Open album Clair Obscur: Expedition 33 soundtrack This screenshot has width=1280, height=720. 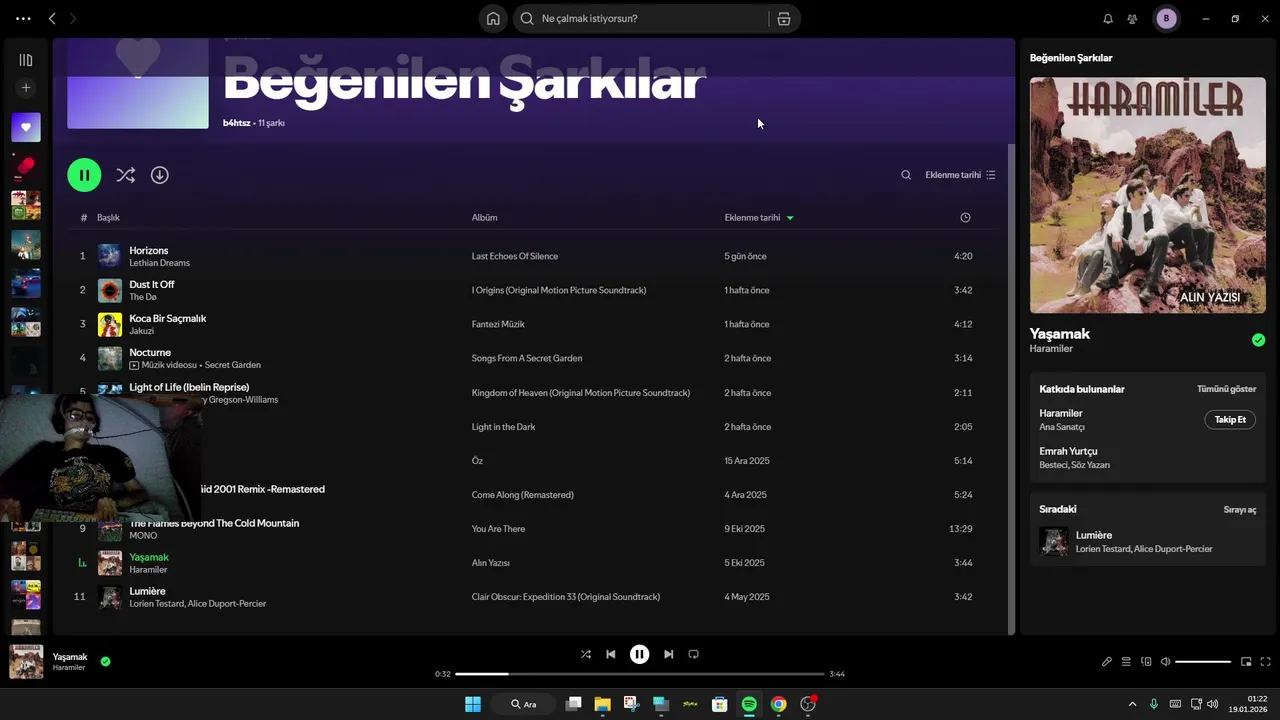(566, 597)
